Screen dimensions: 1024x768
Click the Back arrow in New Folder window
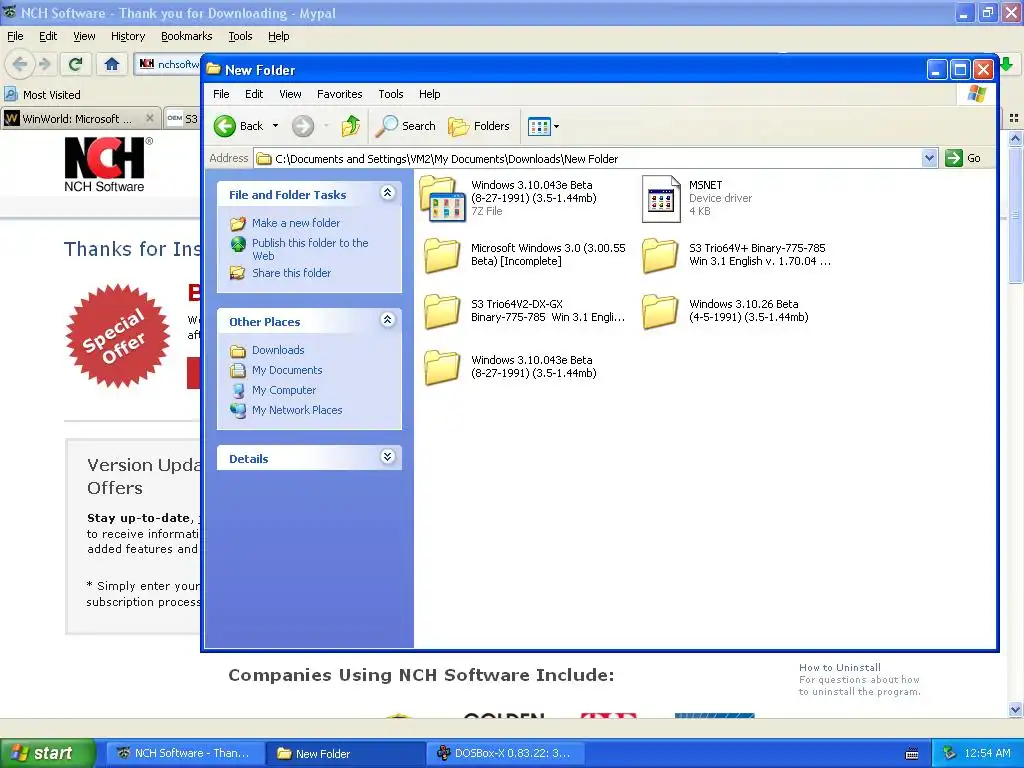(225, 126)
